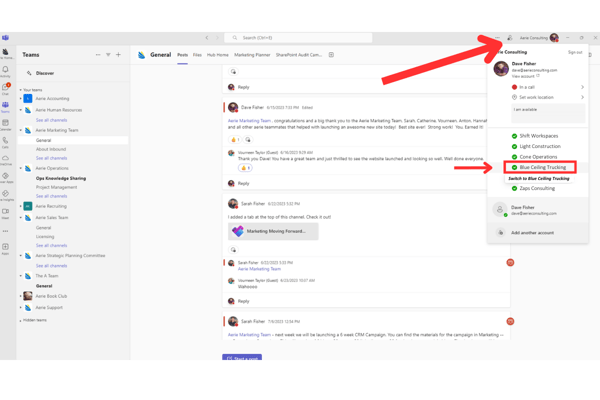Open the Apps store icon
Viewport: 600px width, 400px height.
pyautogui.click(x=5, y=248)
